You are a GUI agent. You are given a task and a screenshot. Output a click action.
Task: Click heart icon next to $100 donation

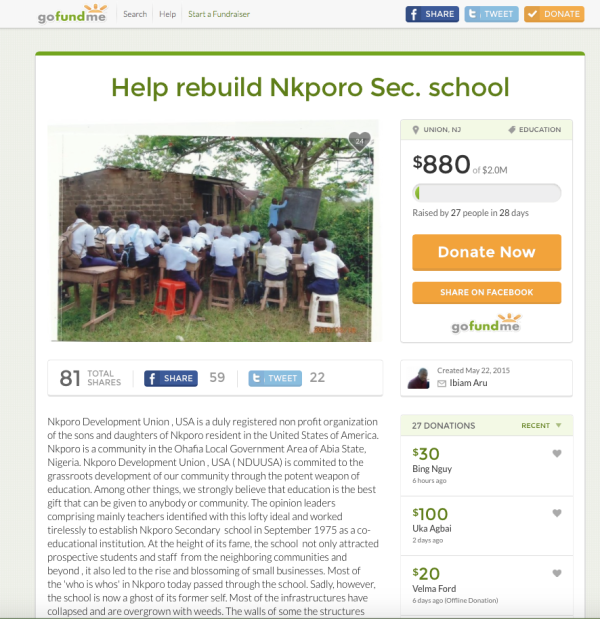[x=557, y=513]
